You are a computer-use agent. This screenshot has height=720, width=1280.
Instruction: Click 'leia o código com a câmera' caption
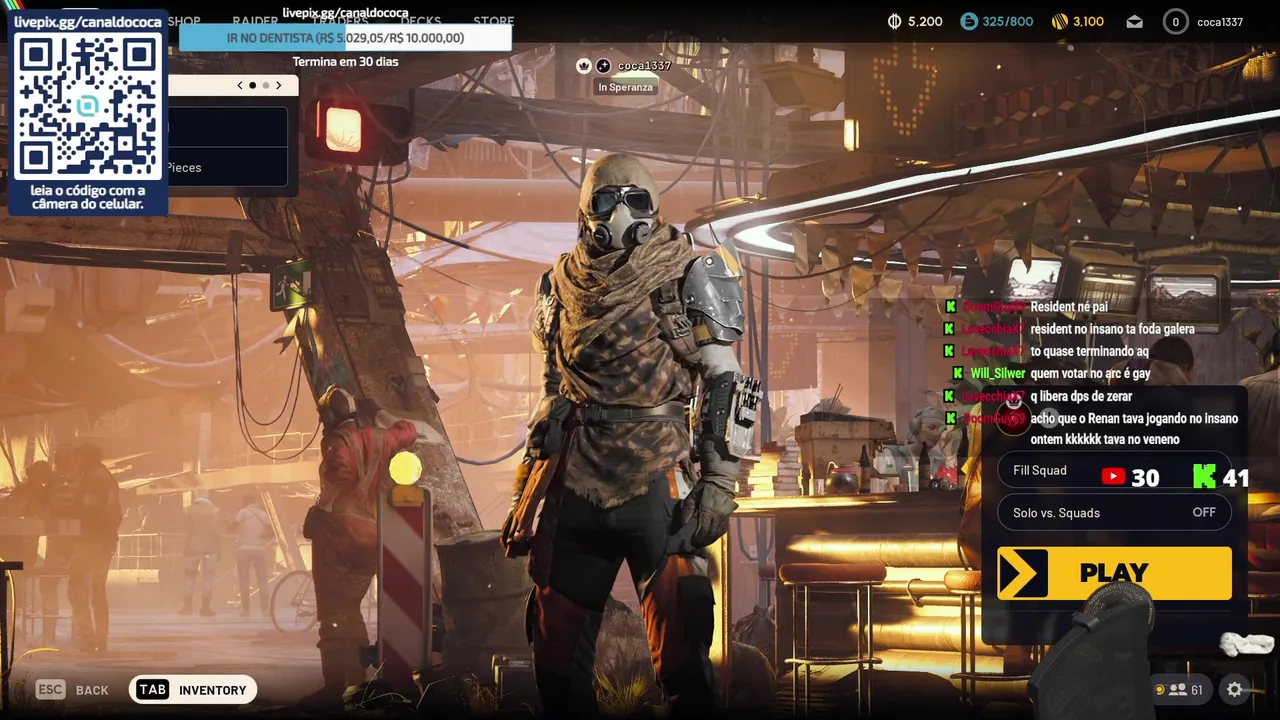[x=88, y=197]
